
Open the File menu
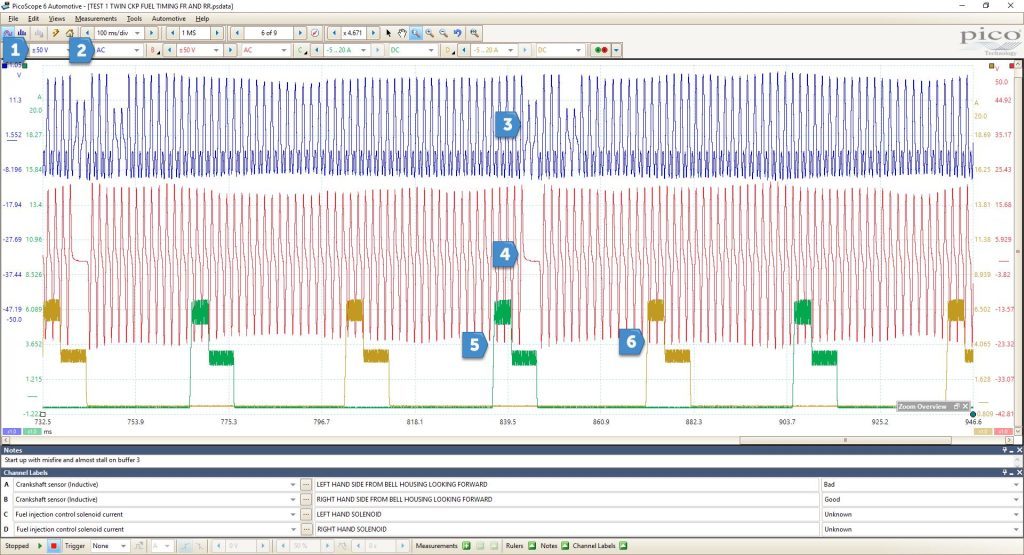(13, 19)
